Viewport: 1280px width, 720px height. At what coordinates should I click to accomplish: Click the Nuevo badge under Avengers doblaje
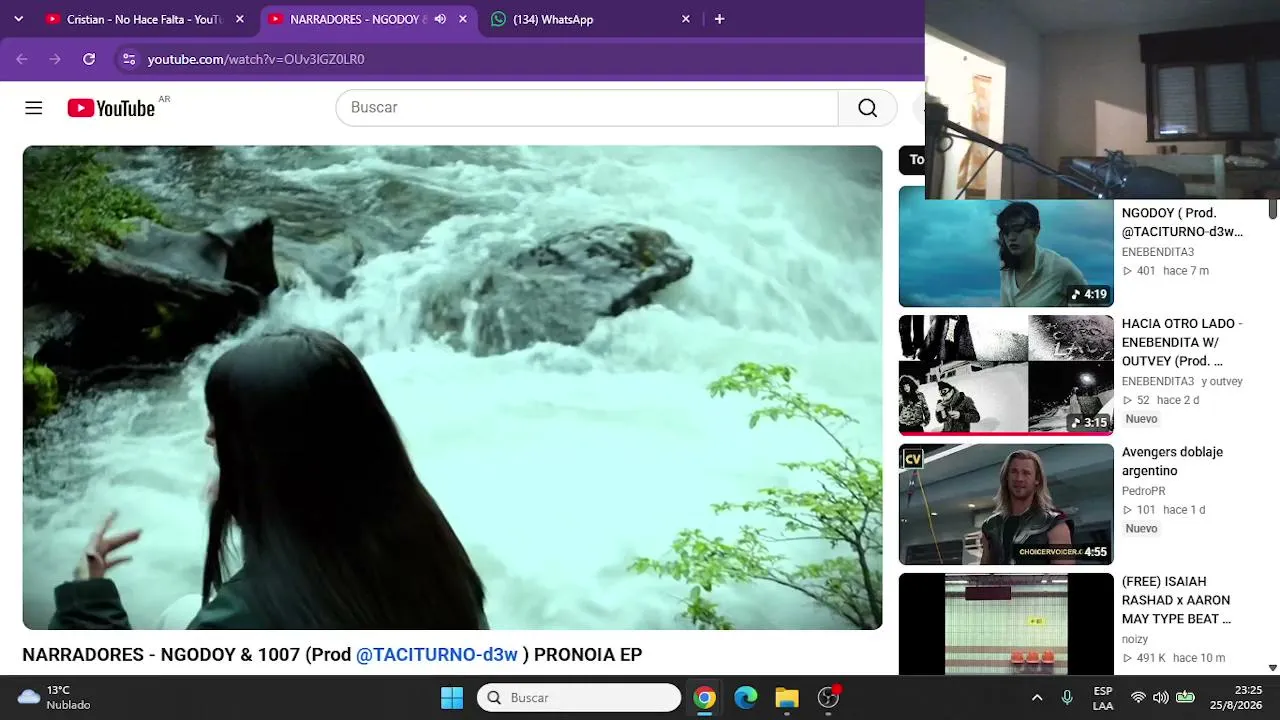[1141, 528]
